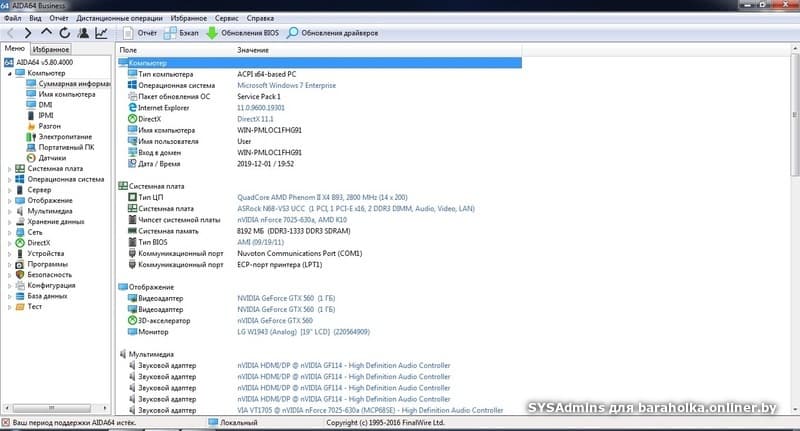
Task: Click the 3D-акселератор row icon
Action: pyautogui.click(x=132, y=321)
